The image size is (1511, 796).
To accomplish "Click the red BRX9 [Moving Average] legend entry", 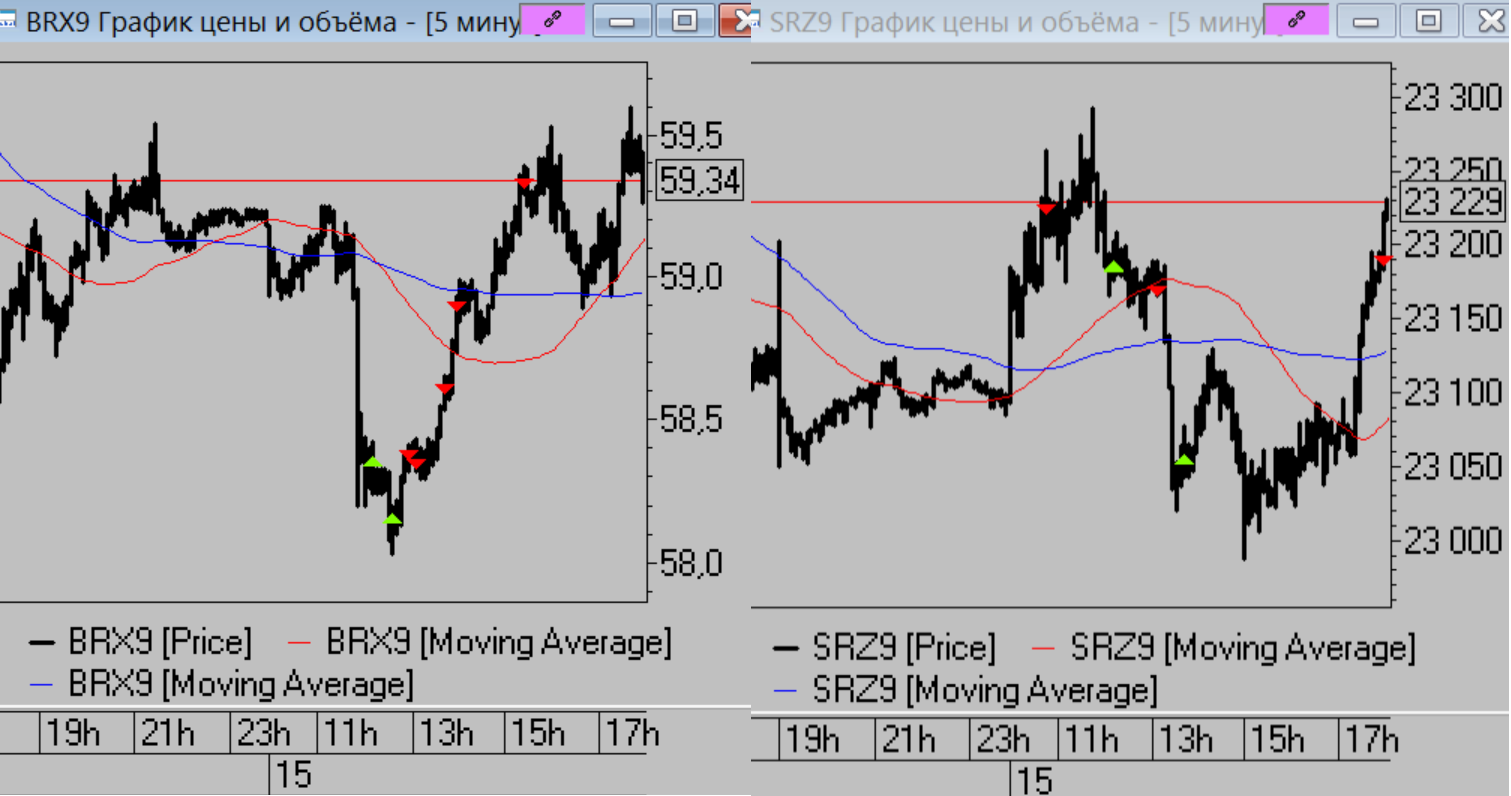I will point(480,641).
